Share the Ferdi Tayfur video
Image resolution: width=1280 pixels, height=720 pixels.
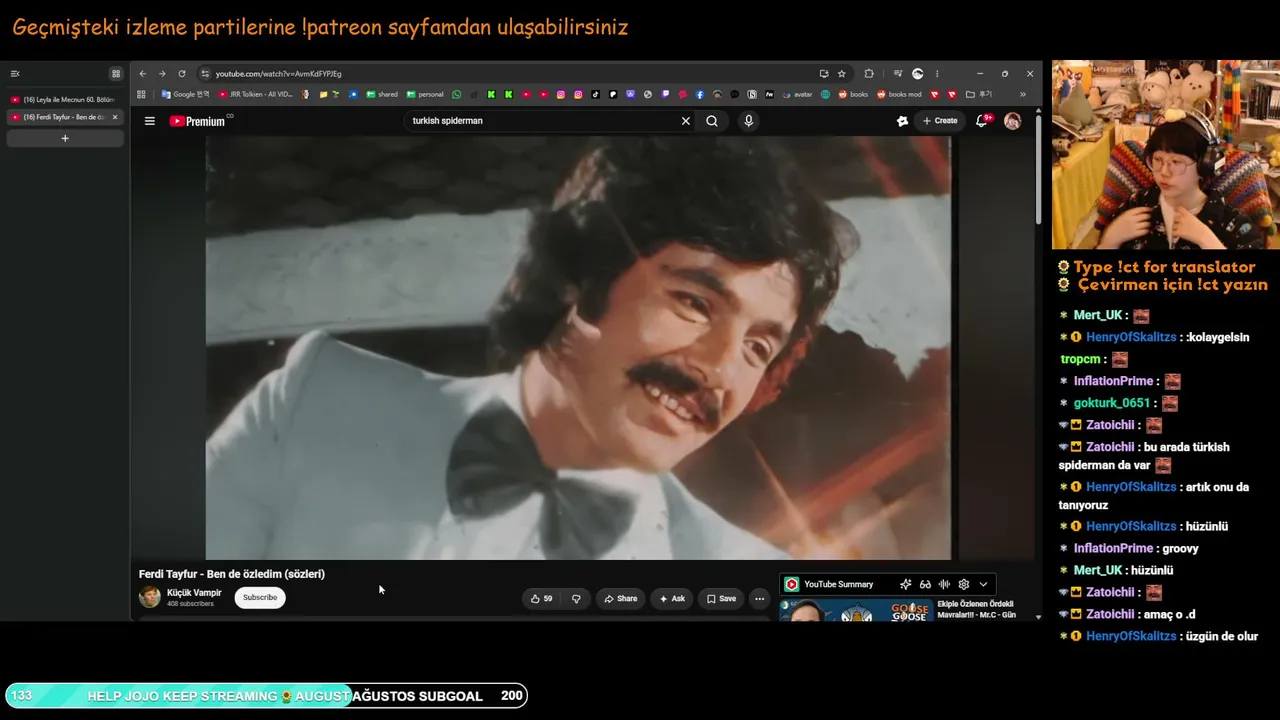[620, 599]
